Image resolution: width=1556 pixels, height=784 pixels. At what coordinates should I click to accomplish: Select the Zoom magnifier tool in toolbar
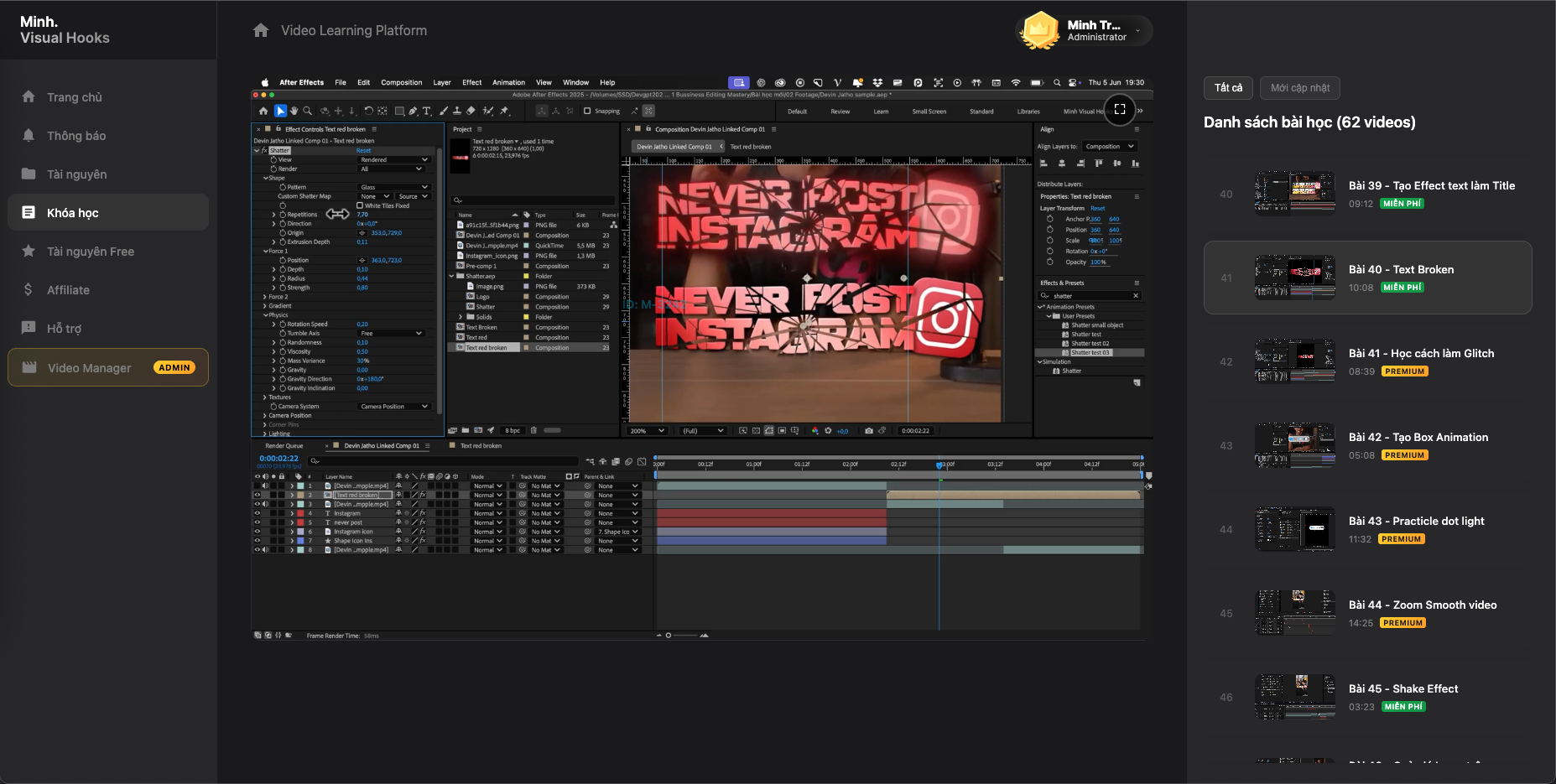[x=308, y=111]
